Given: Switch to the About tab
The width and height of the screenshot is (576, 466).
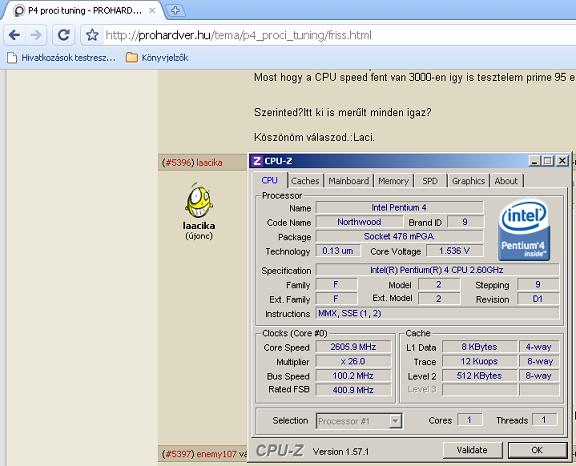Looking at the screenshot, I should tap(506, 181).
